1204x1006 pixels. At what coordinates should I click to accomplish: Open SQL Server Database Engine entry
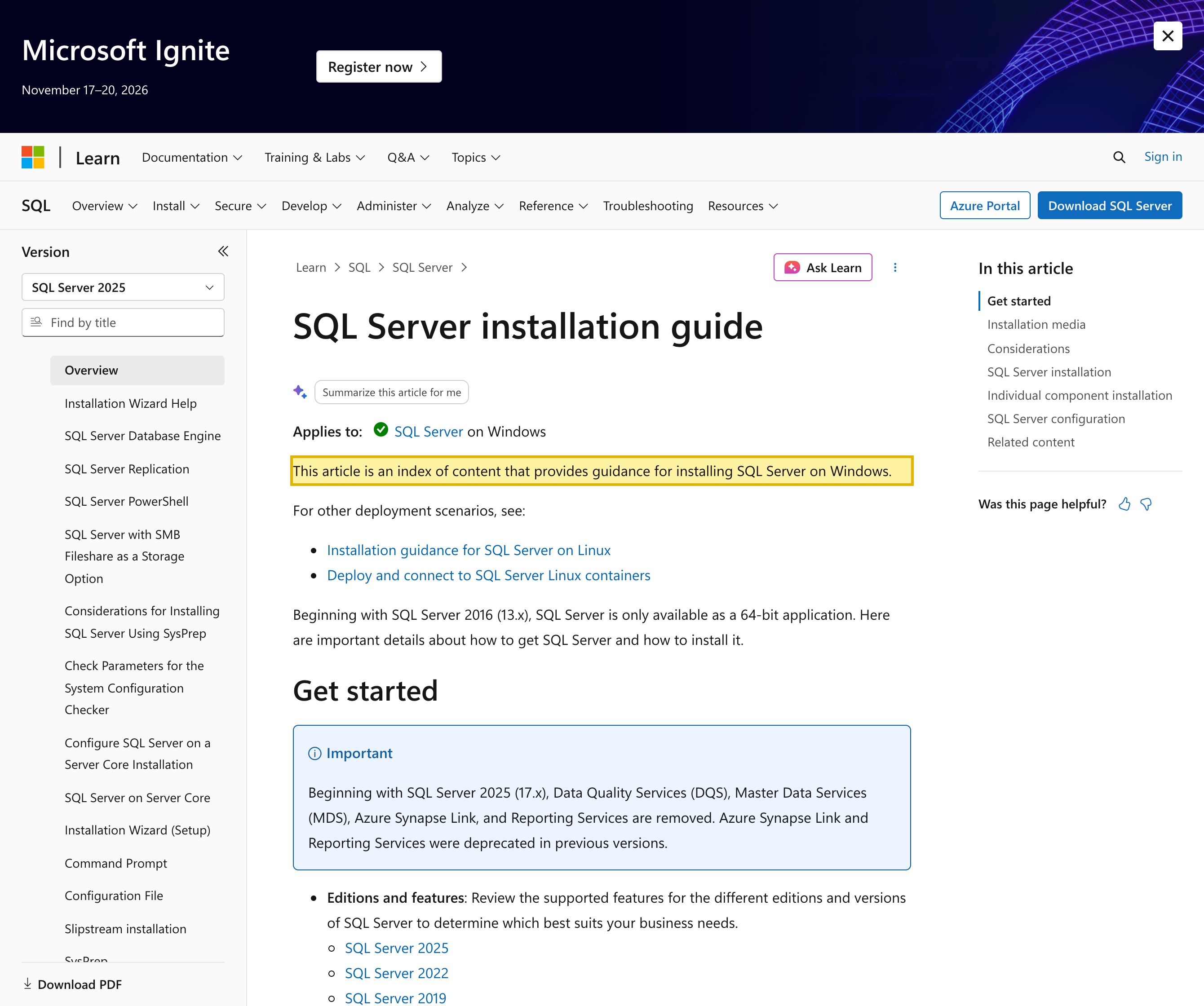(x=143, y=436)
